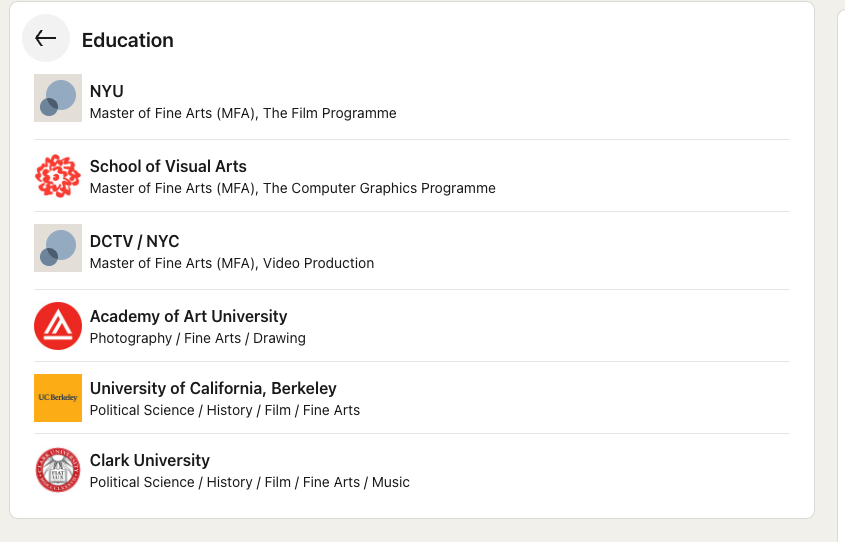Click the Education page heading
This screenshot has width=845, height=542.
128,40
